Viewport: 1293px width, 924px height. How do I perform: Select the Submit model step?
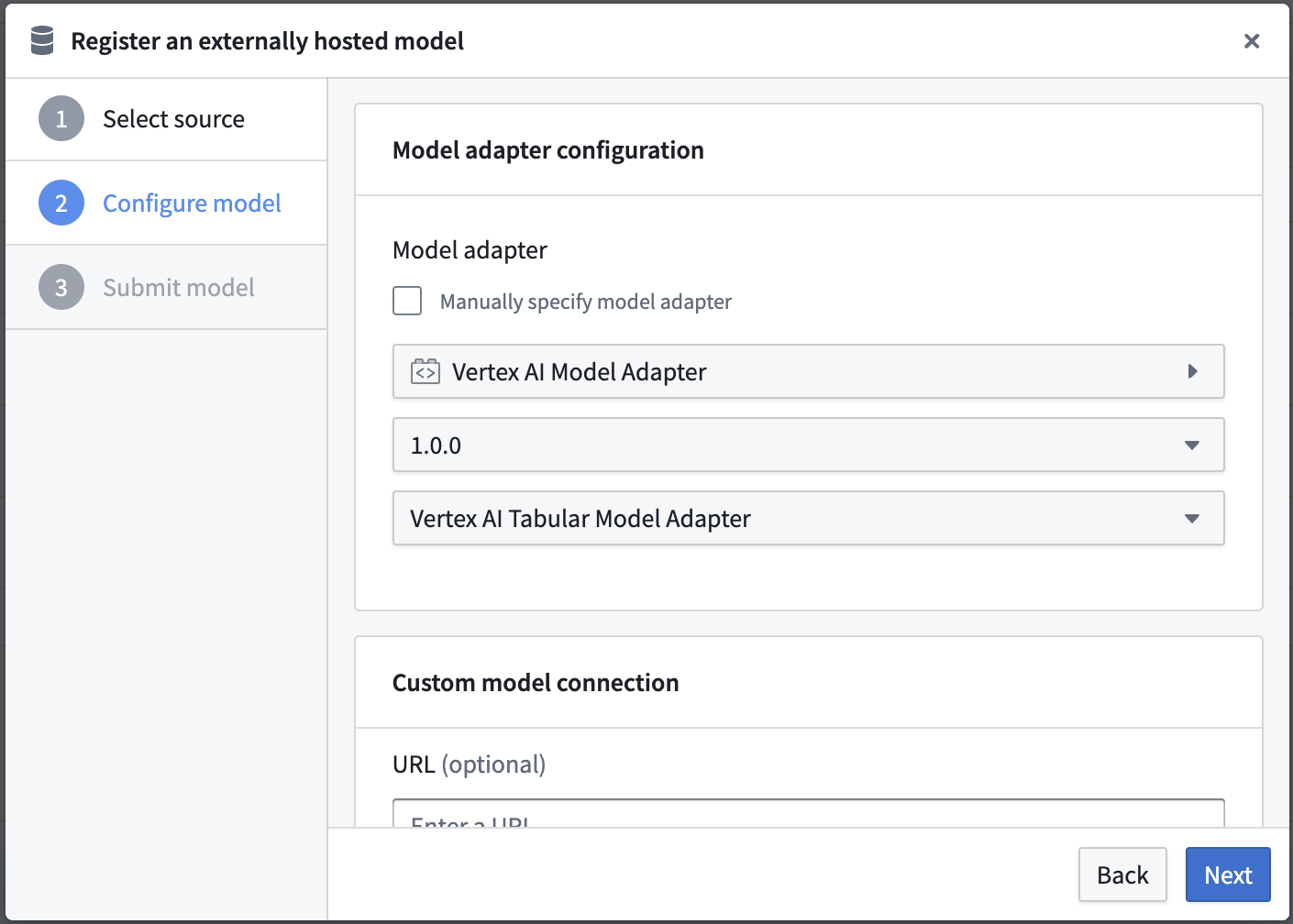[166, 288]
